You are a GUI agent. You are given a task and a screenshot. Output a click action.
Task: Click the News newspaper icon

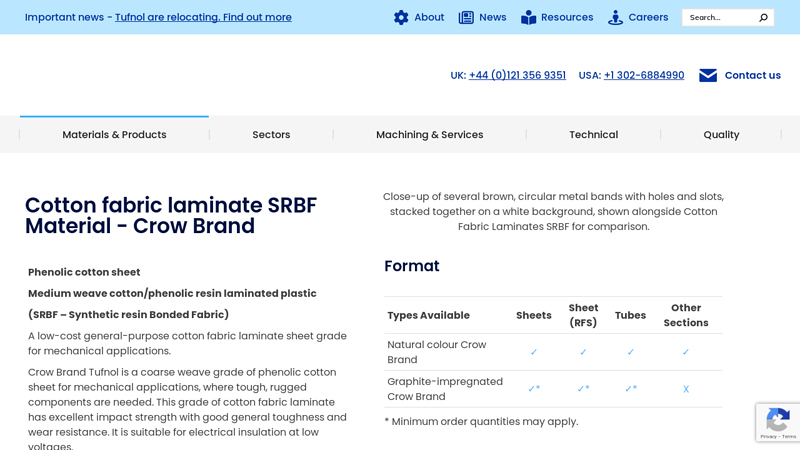tap(466, 17)
